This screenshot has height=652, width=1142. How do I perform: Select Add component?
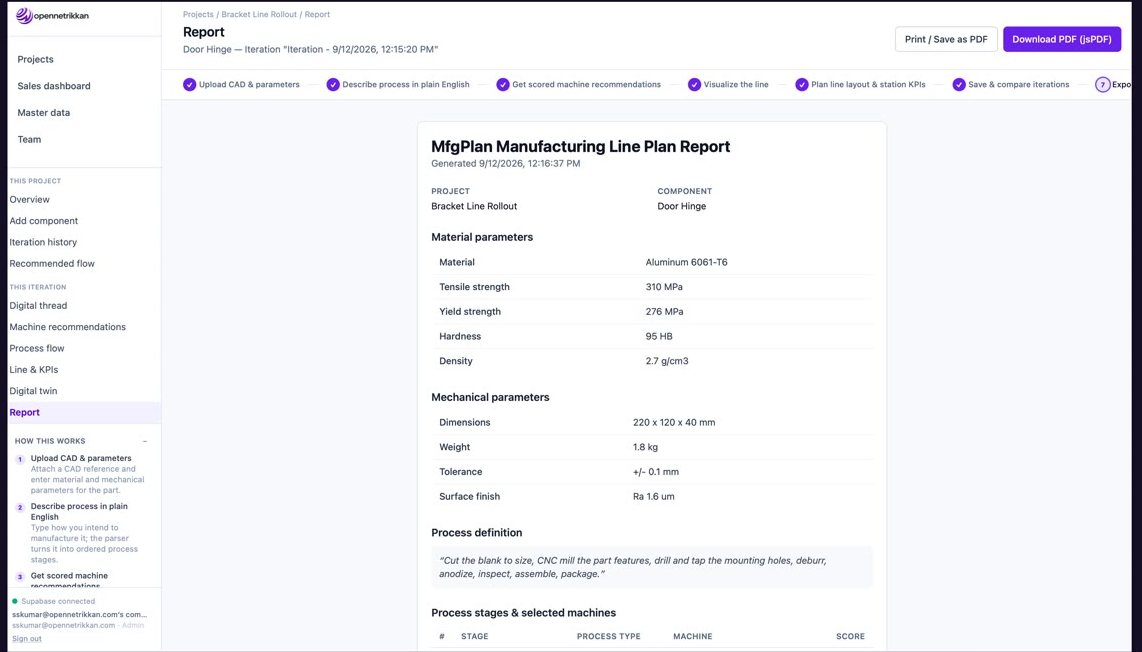click(x=44, y=221)
